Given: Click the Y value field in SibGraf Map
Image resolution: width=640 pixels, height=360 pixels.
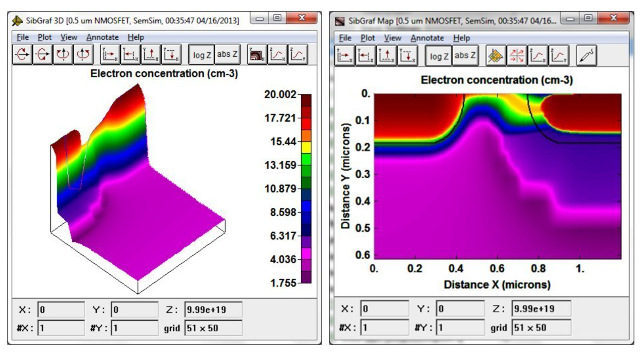Looking at the screenshot, I should (460, 309).
